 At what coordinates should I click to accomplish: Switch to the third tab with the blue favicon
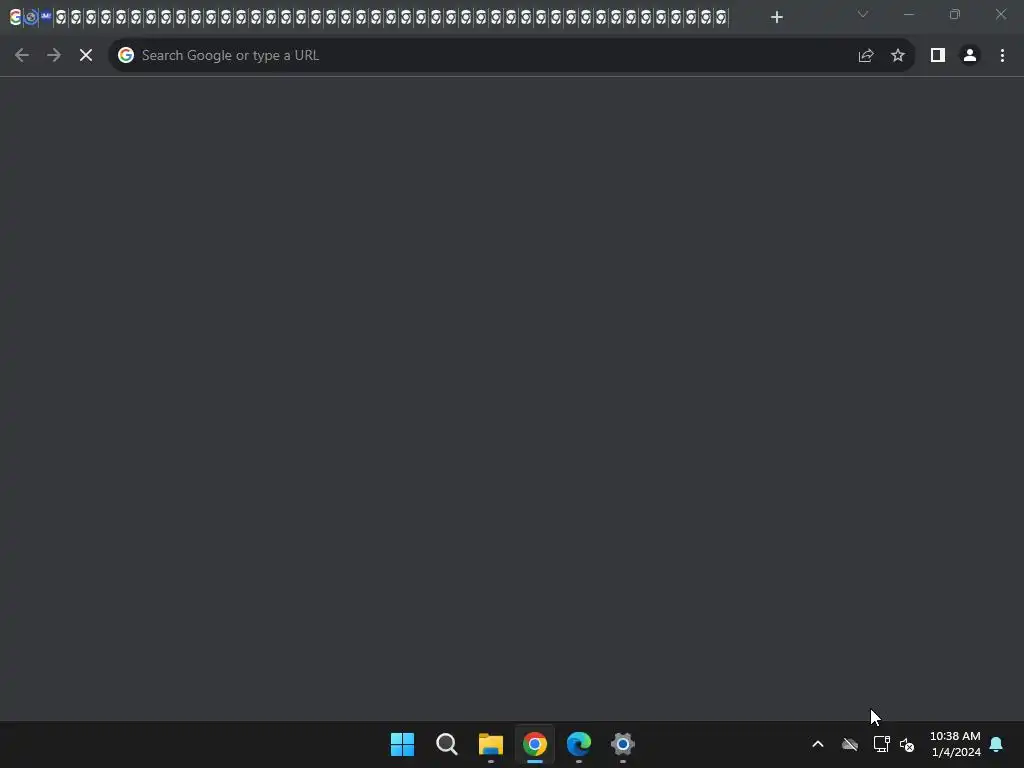pos(46,16)
